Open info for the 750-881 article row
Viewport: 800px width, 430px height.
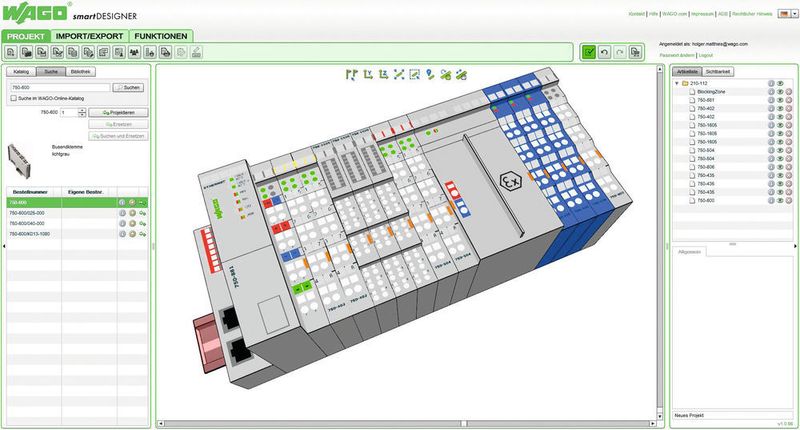(771, 100)
